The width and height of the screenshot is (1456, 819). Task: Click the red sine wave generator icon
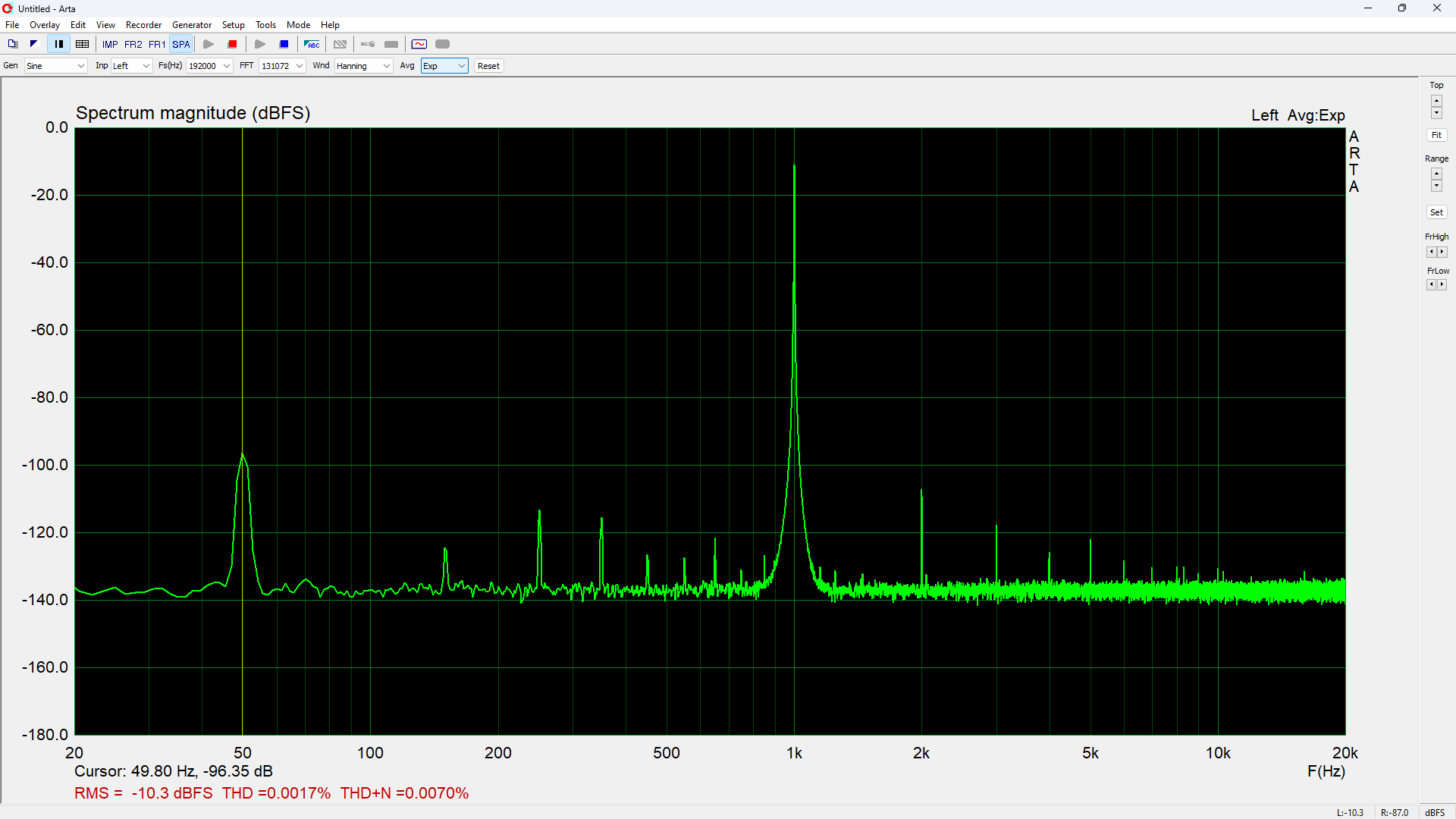[x=419, y=44]
